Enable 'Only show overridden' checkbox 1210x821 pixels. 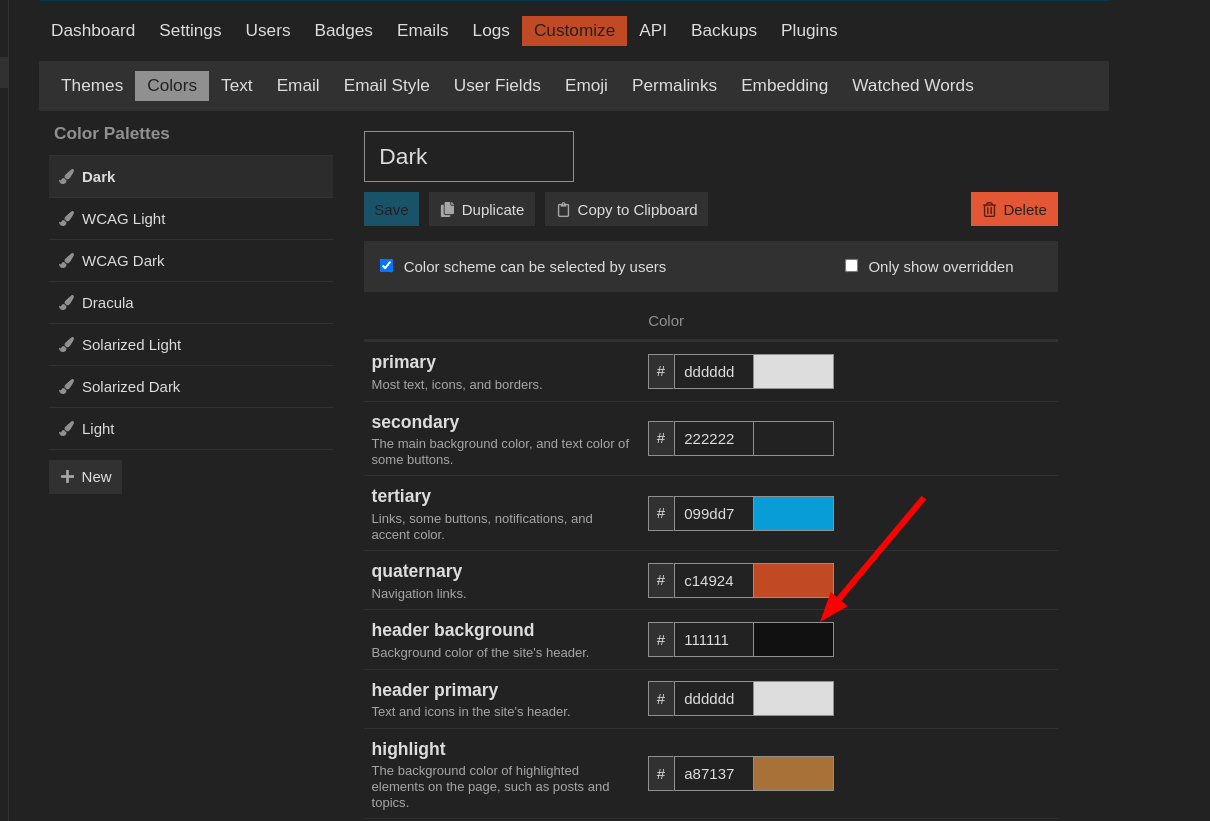pos(851,265)
